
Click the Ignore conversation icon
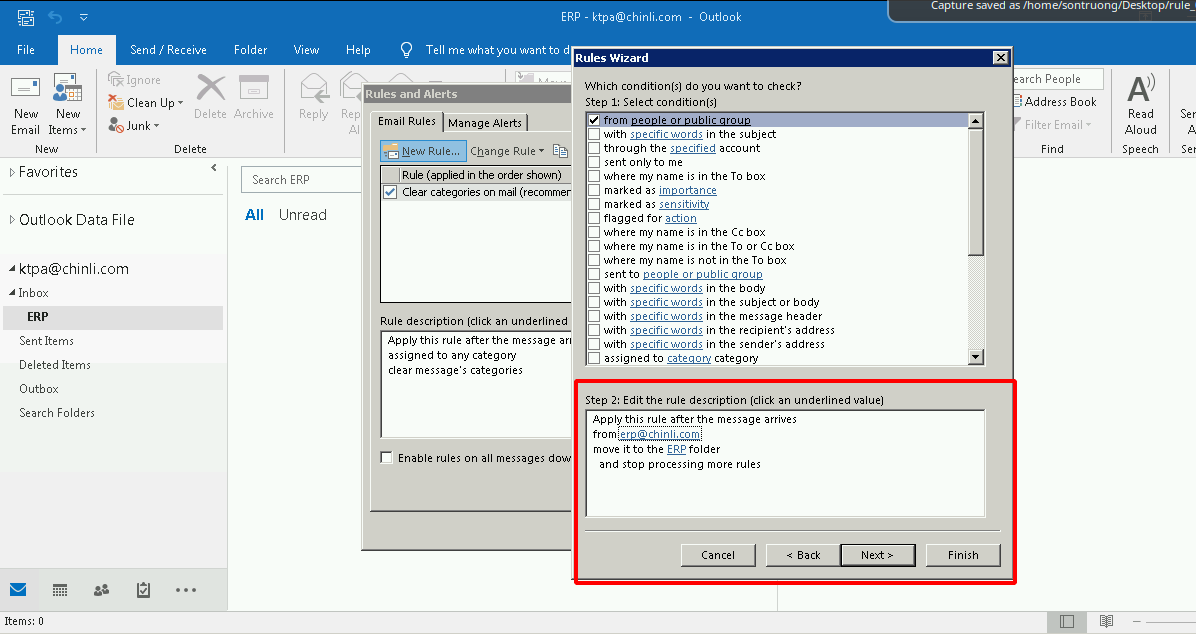click(x=116, y=79)
